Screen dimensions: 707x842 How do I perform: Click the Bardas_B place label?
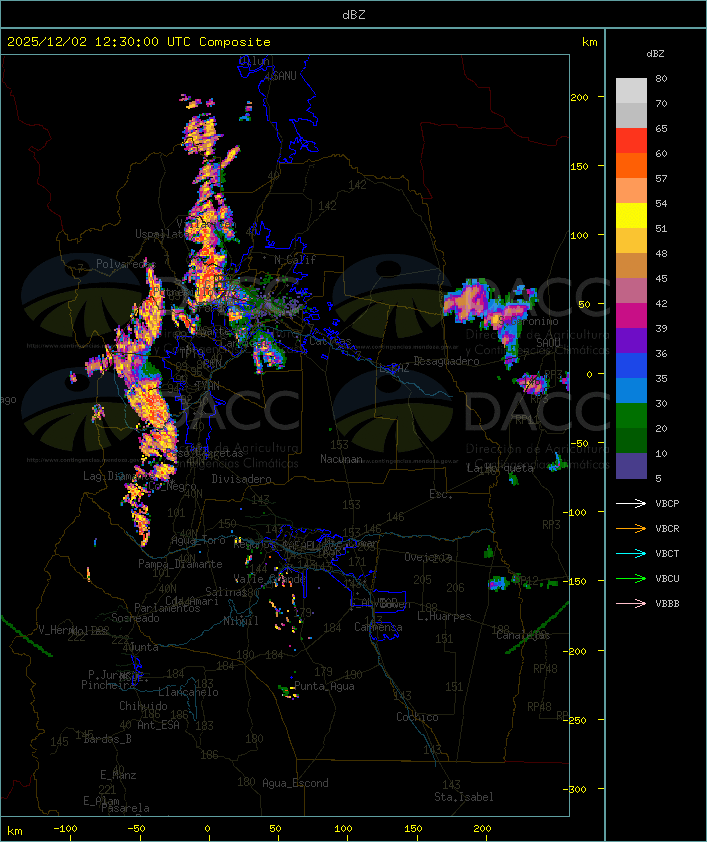point(108,739)
